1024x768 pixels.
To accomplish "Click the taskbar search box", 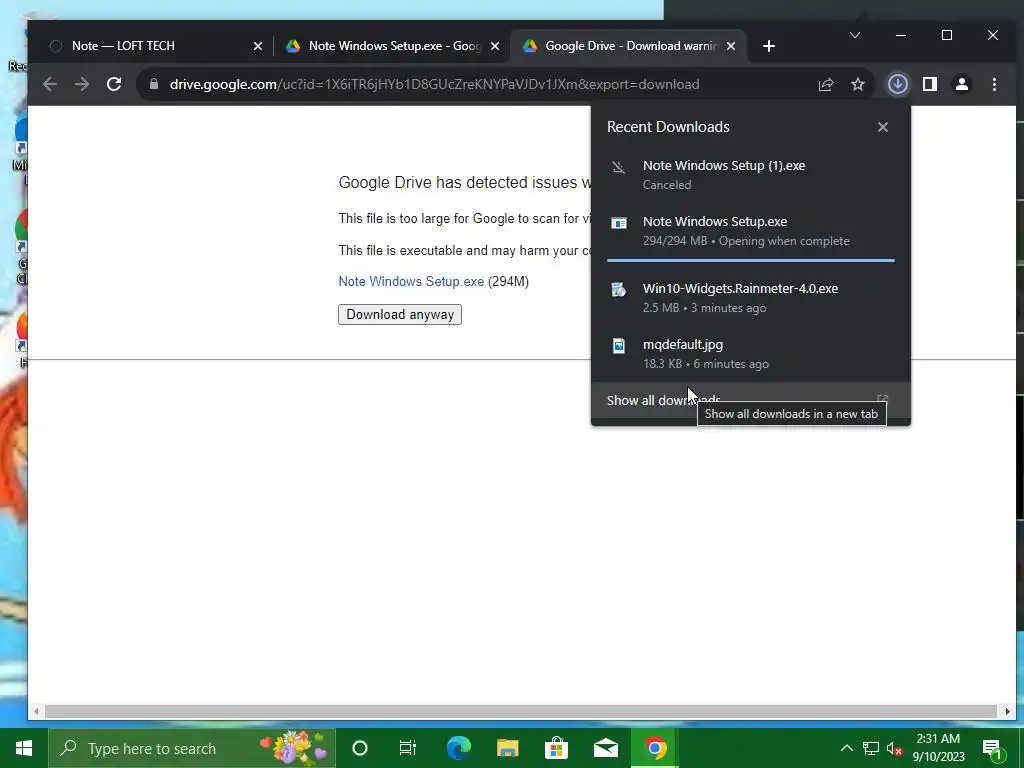I will click(x=191, y=748).
